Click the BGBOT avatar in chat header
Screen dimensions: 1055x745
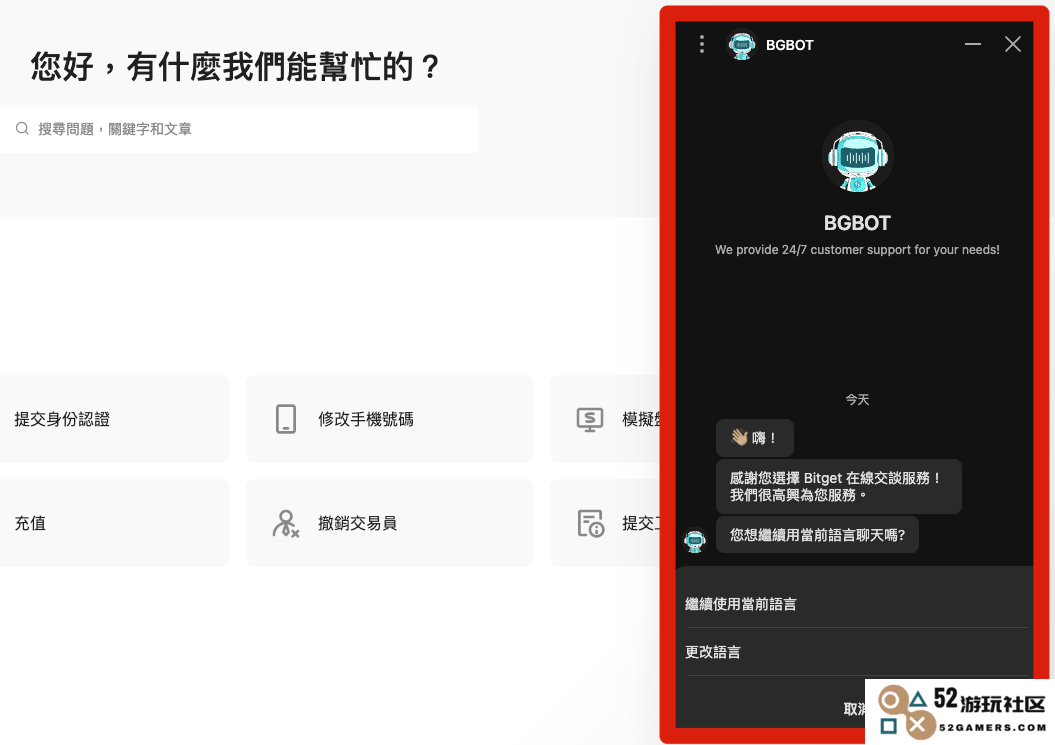741,45
